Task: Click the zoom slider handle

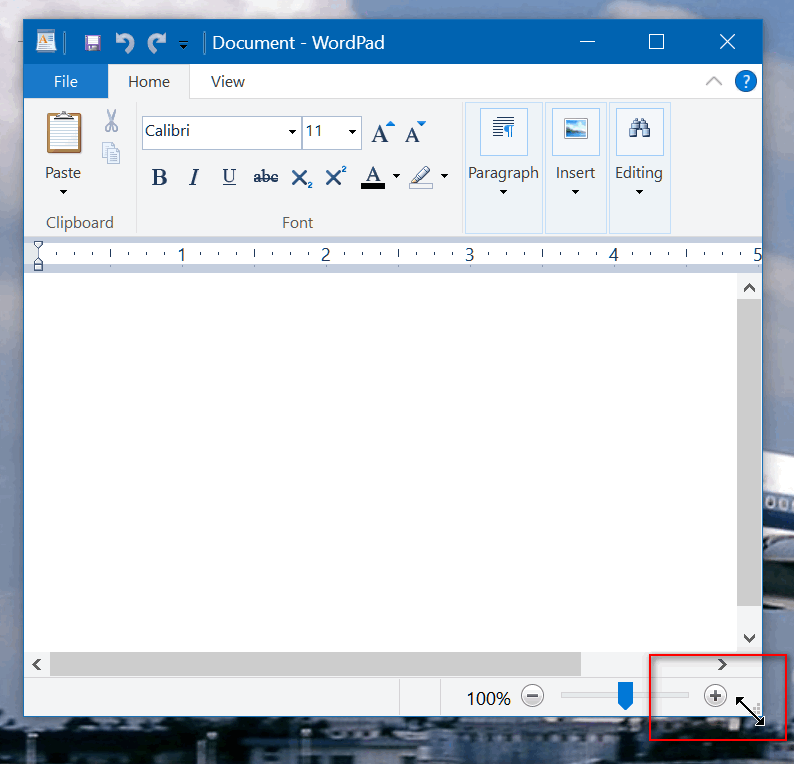Action: 626,696
